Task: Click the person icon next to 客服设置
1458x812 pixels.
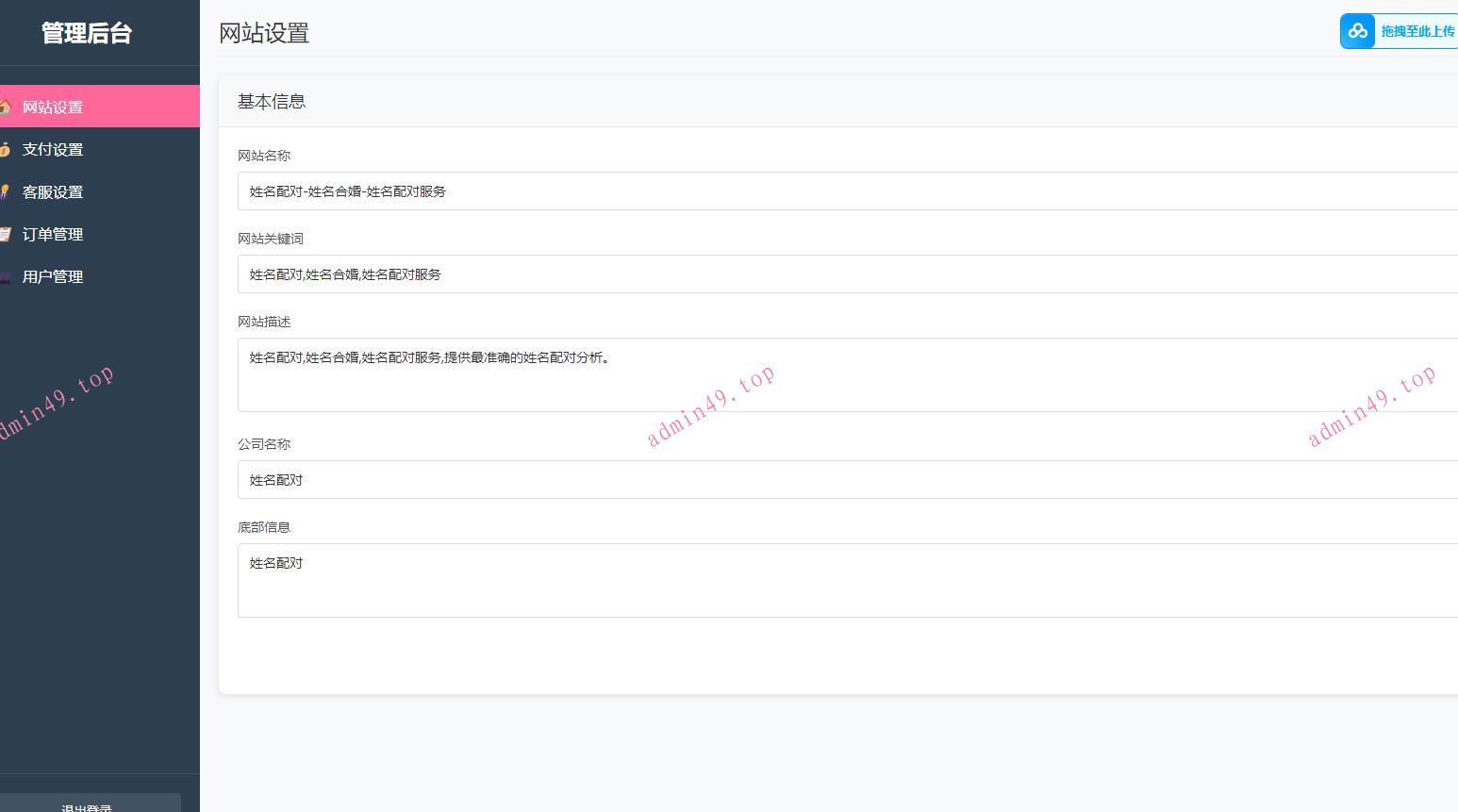Action: pyautogui.click(x=5, y=191)
